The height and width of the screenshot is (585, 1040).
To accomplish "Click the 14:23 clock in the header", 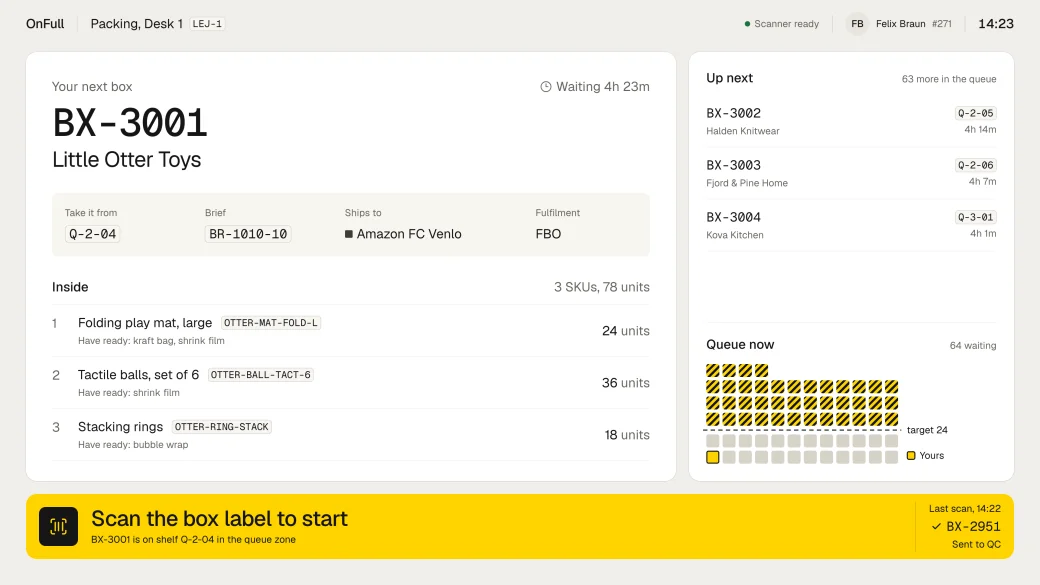I will tap(996, 24).
